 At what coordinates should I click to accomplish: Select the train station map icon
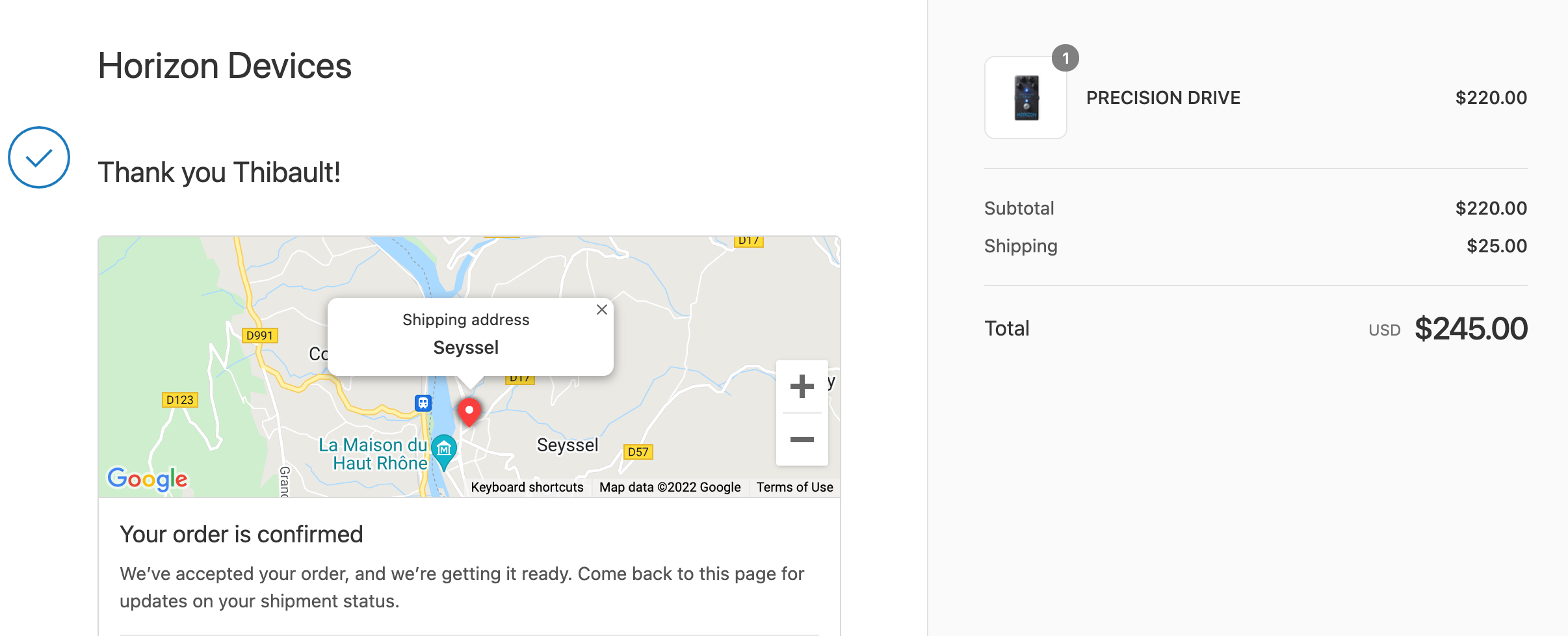[x=423, y=403]
